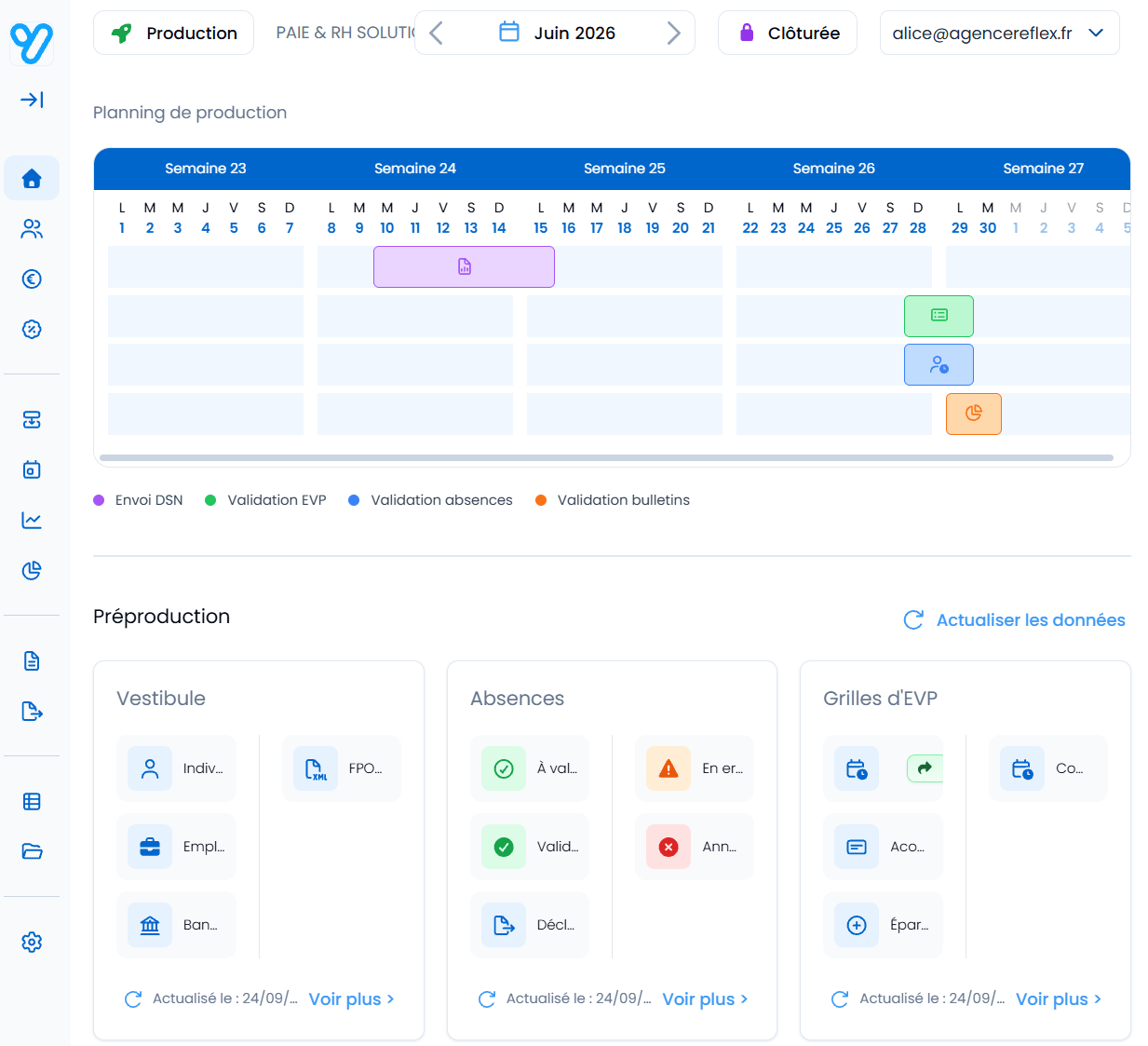1148x1046 pixels.
Task: Click the app logo at top left
Action: point(32,42)
